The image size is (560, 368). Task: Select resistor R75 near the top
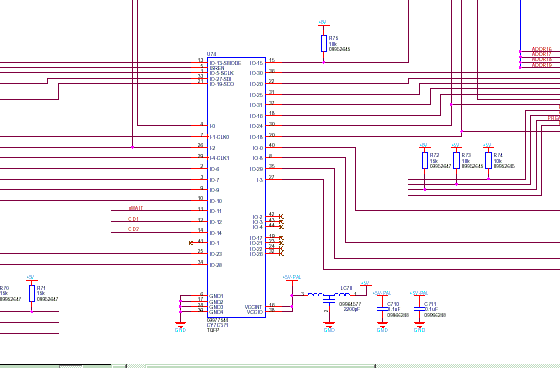tap(324, 44)
